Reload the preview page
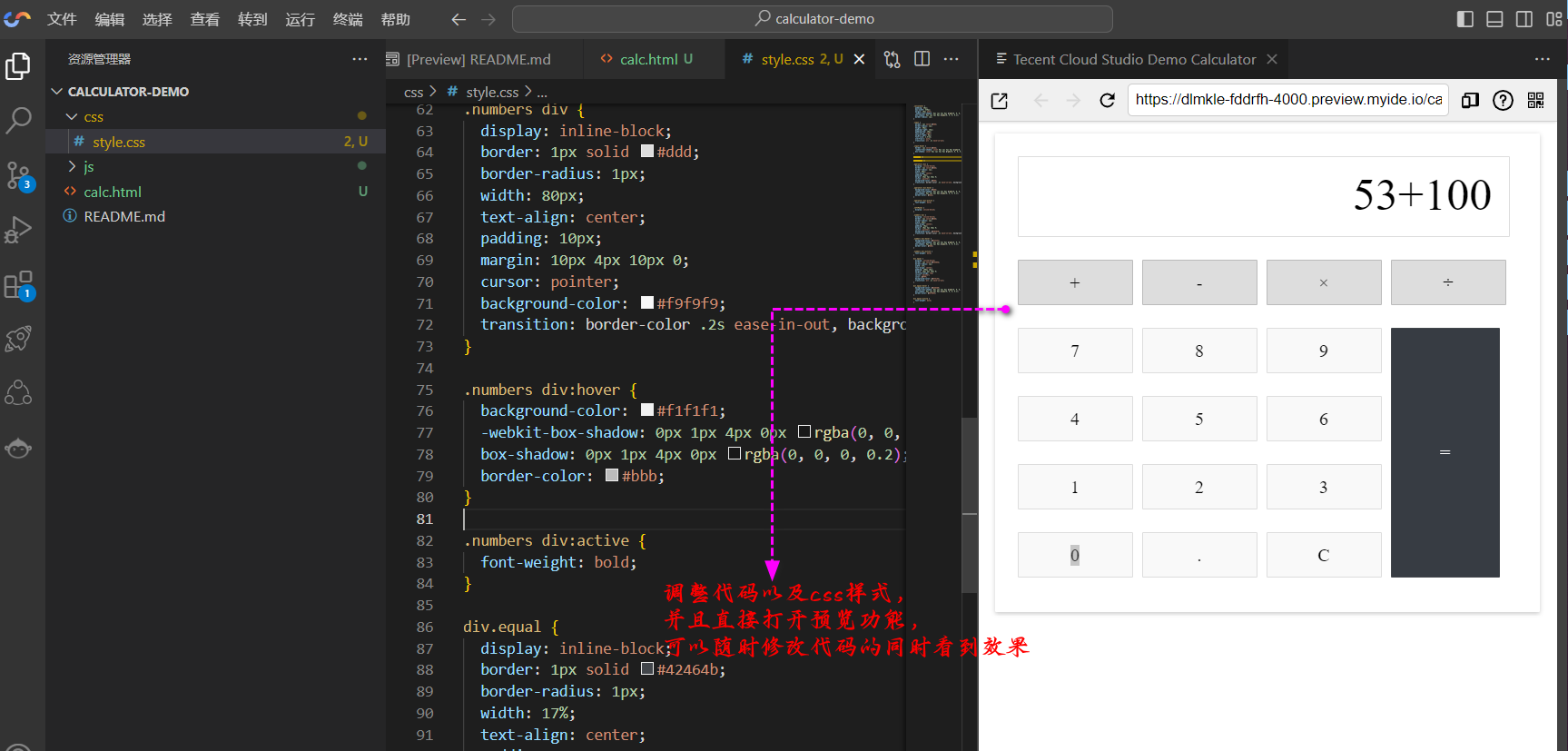The width and height of the screenshot is (1568, 751). tap(1107, 101)
